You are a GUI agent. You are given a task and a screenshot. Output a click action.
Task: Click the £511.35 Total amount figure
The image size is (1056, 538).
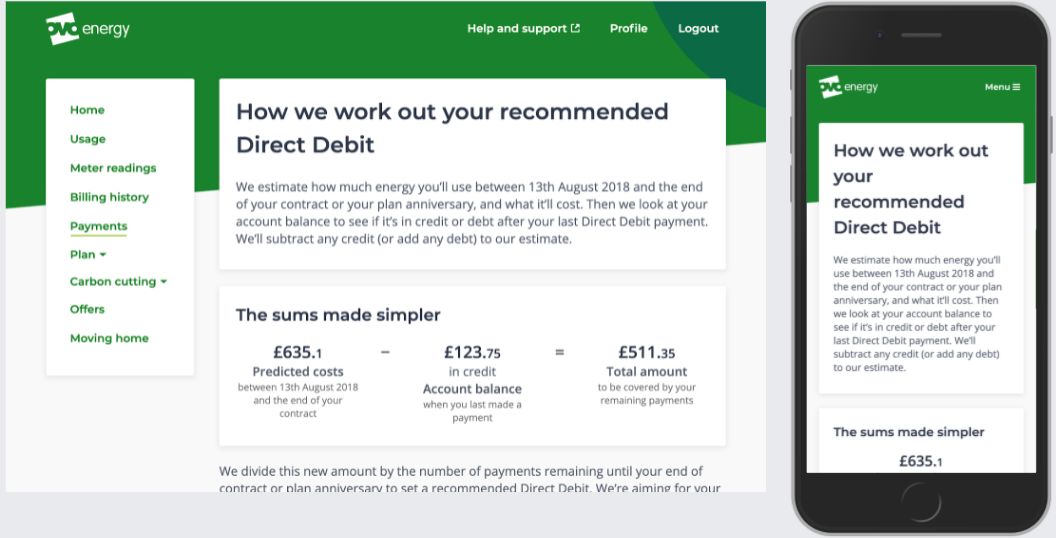tap(647, 352)
